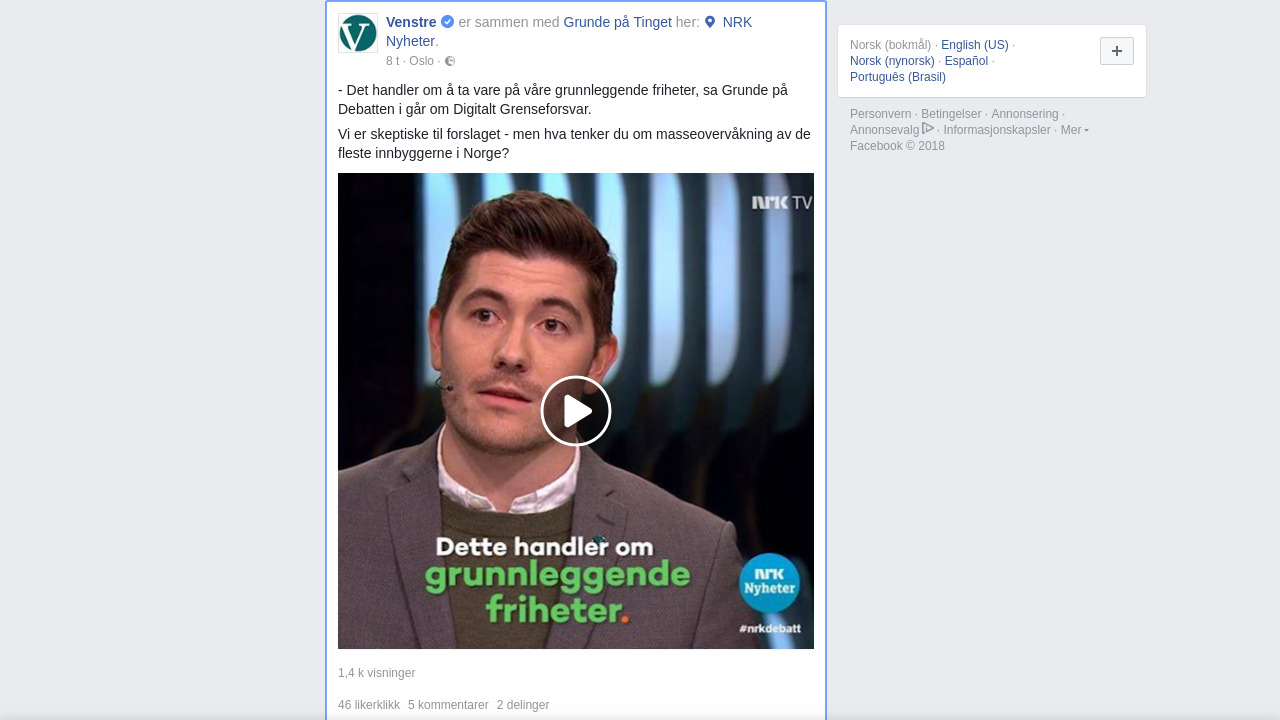Open the 46 likerklikk list
1280x720 pixels.
tap(369, 705)
